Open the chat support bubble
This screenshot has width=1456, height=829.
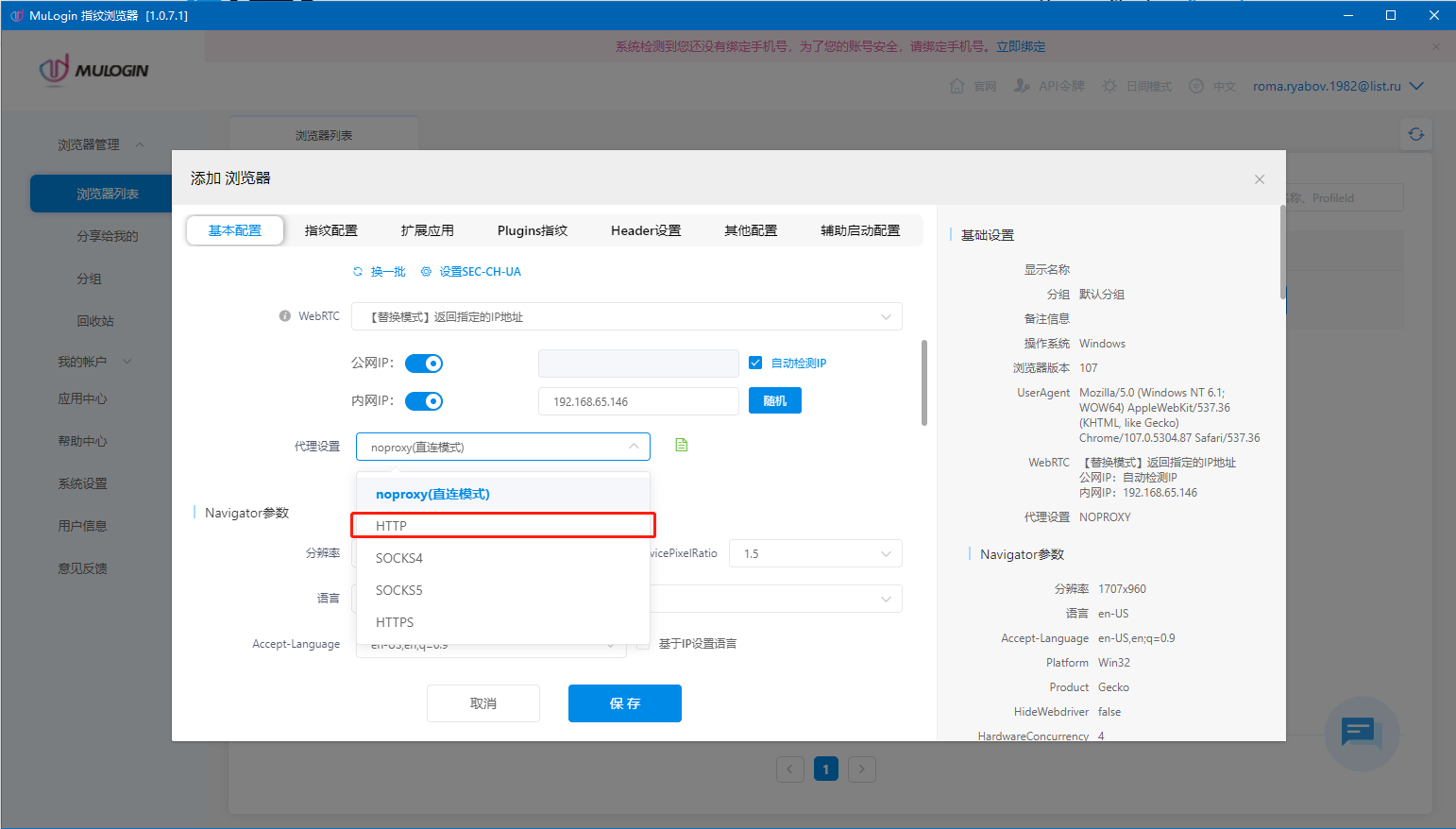tap(1362, 734)
